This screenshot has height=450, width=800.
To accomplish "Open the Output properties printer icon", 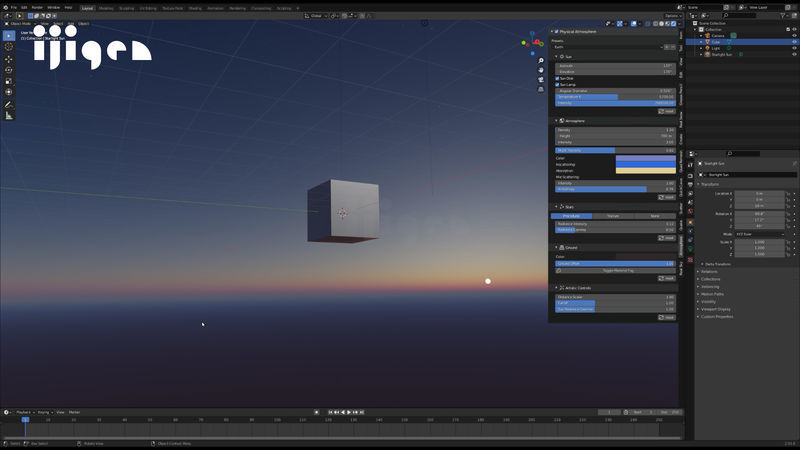I will (690, 185).
